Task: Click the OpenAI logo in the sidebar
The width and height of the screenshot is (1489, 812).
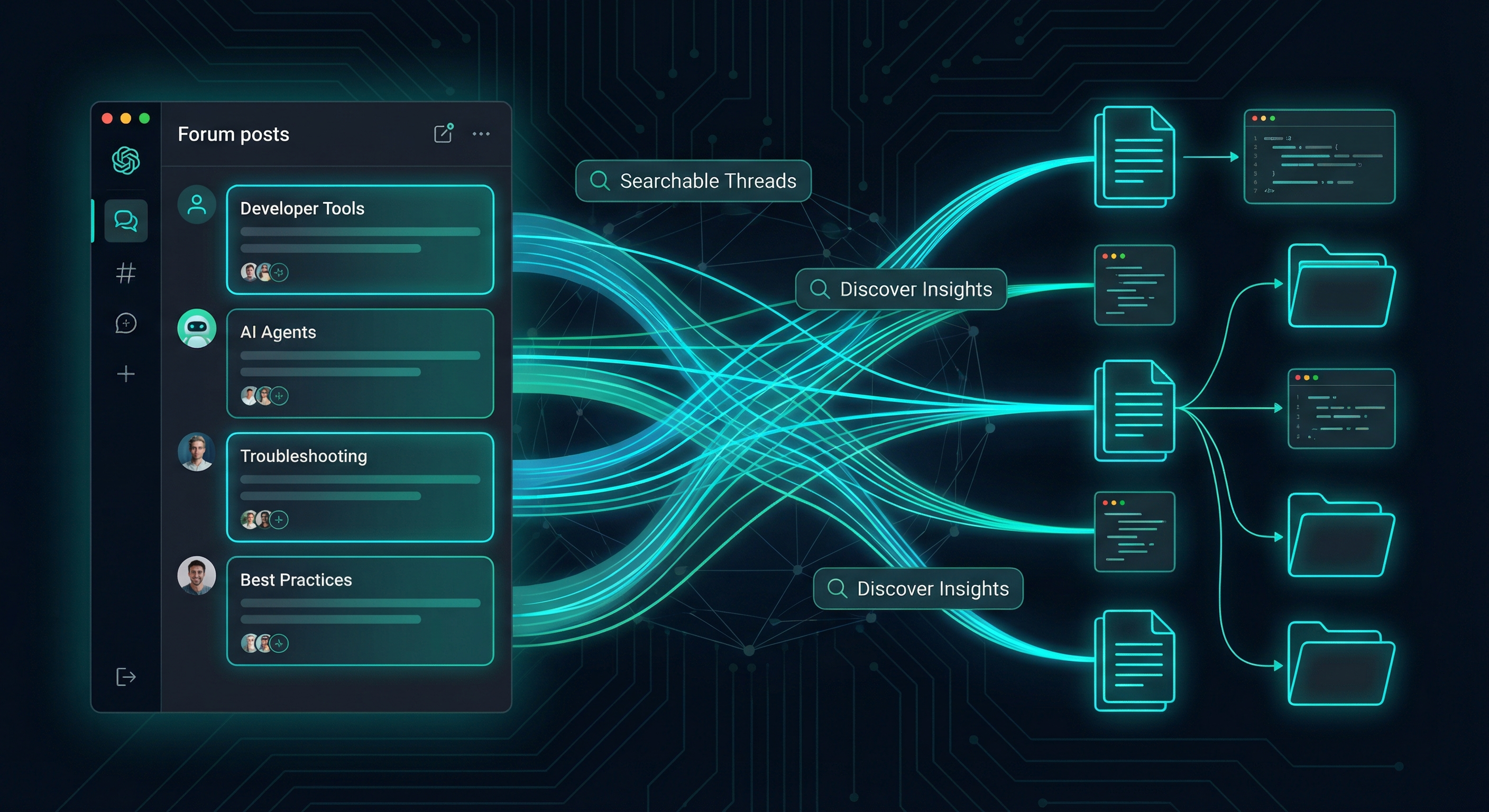Action: coord(125,160)
